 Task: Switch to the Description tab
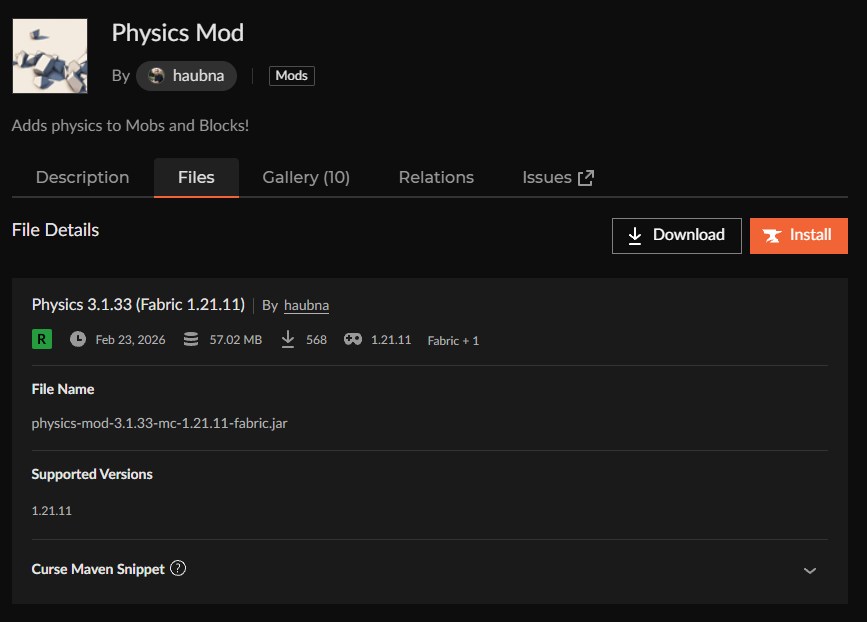[x=82, y=177]
